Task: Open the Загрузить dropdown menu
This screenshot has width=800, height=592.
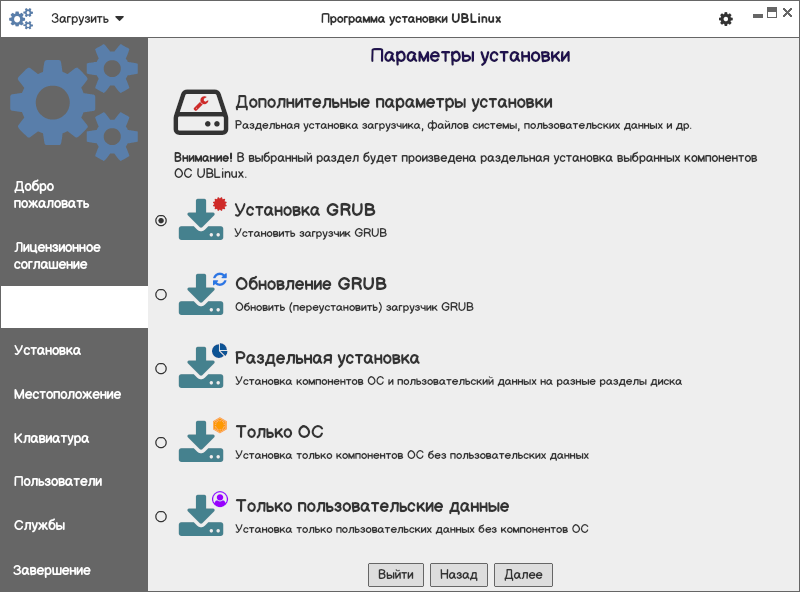Action: 87,19
